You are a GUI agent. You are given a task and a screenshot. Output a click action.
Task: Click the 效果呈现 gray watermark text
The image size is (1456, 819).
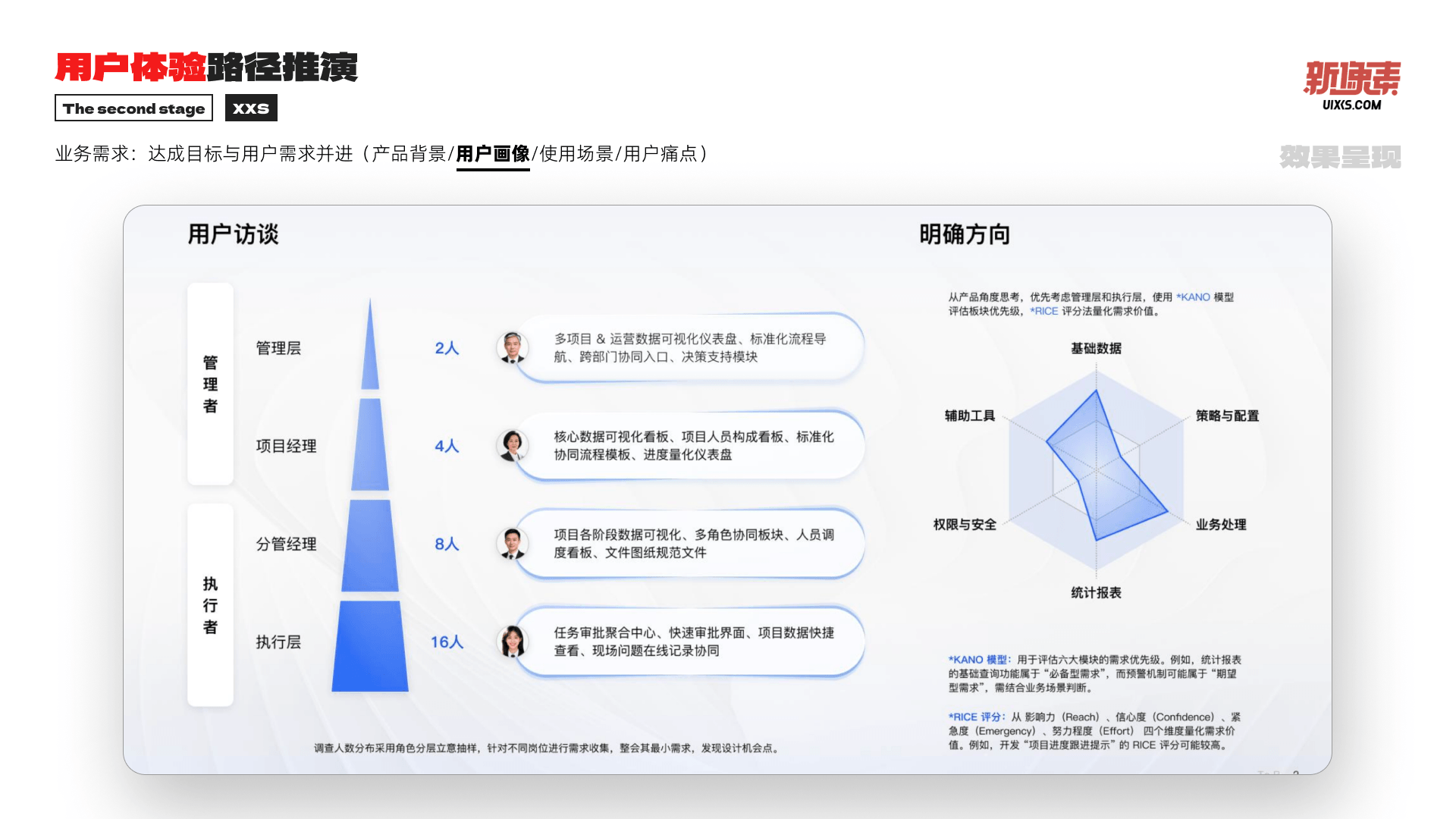coord(1340,157)
